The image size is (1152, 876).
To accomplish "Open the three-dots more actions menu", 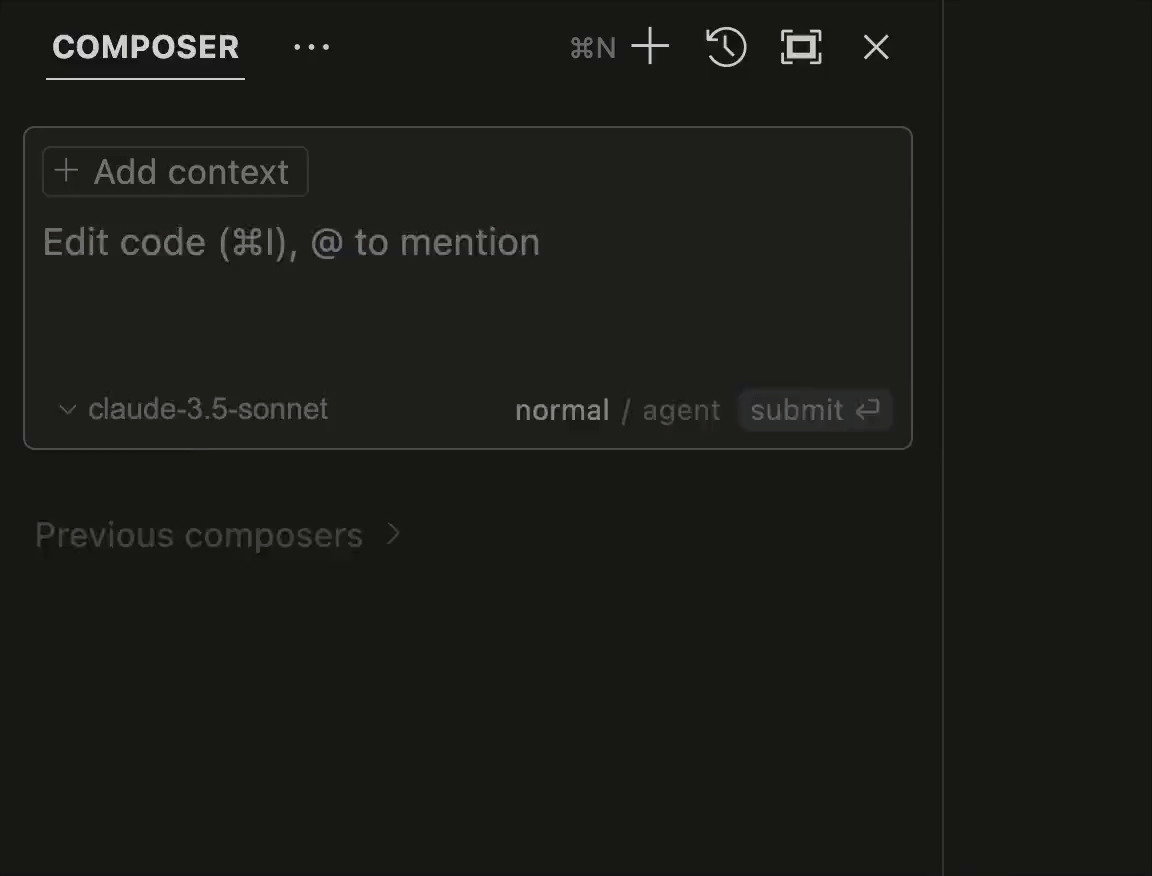I will coord(311,47).
